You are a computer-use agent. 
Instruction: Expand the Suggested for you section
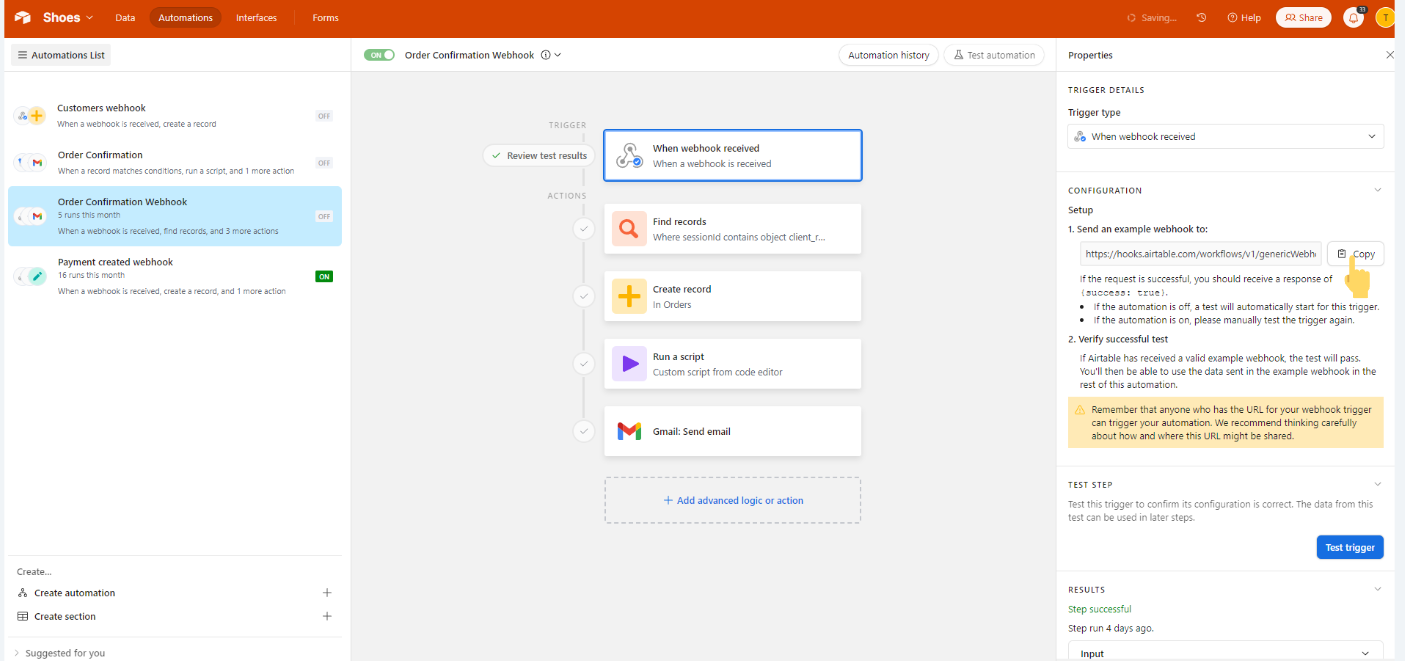(60, 653)
